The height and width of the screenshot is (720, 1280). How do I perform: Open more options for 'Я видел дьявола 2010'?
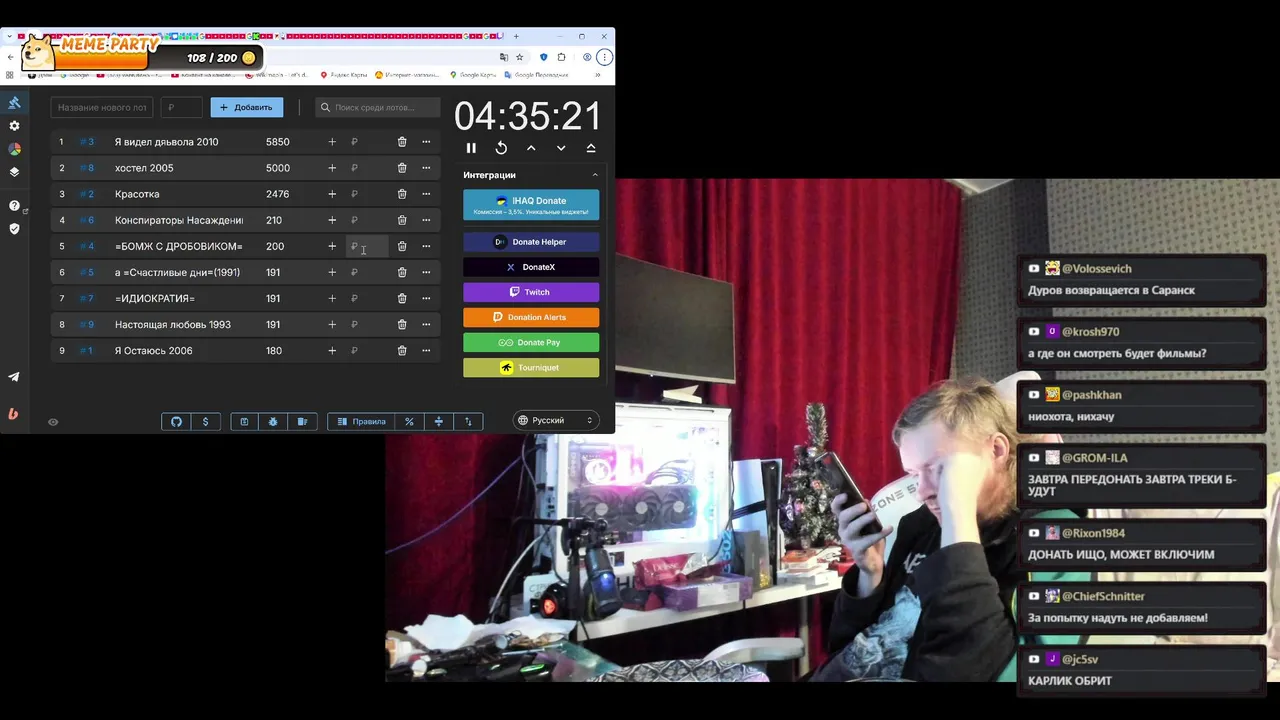pyautogui.click(x=426, y=142)
